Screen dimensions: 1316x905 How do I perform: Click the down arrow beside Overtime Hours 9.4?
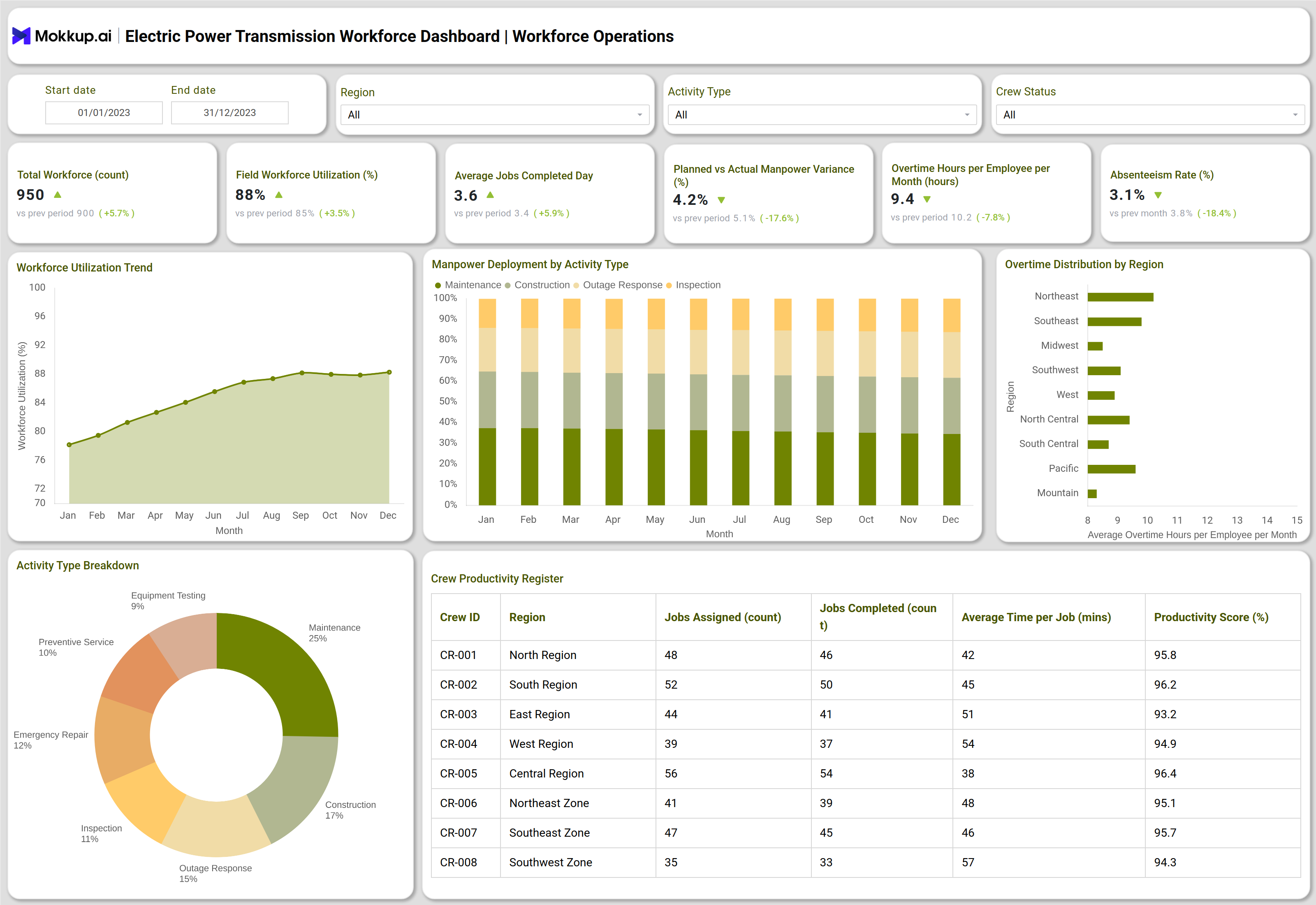point(927,199)
